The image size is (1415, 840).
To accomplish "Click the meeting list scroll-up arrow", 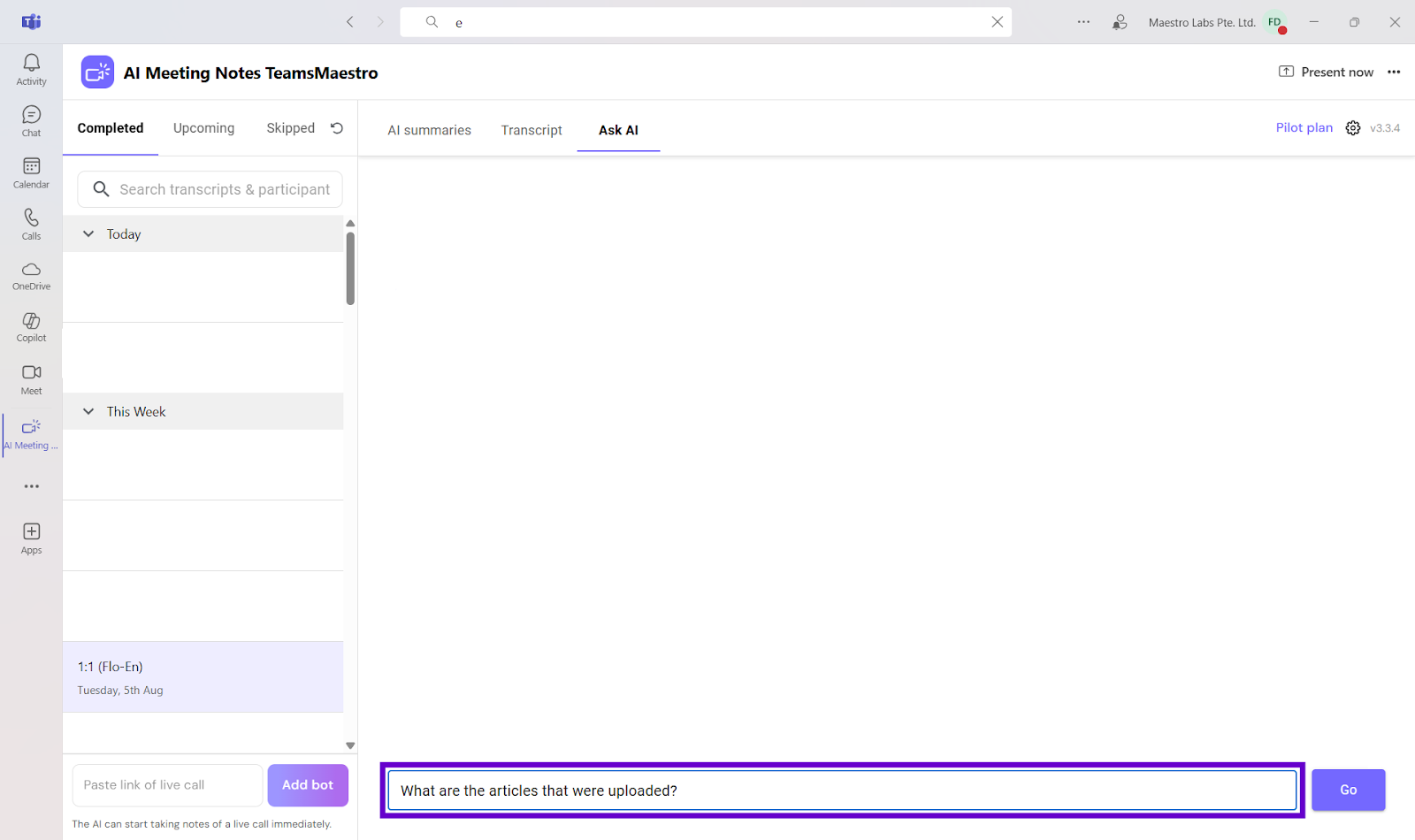I will click(x=350, y=224).
